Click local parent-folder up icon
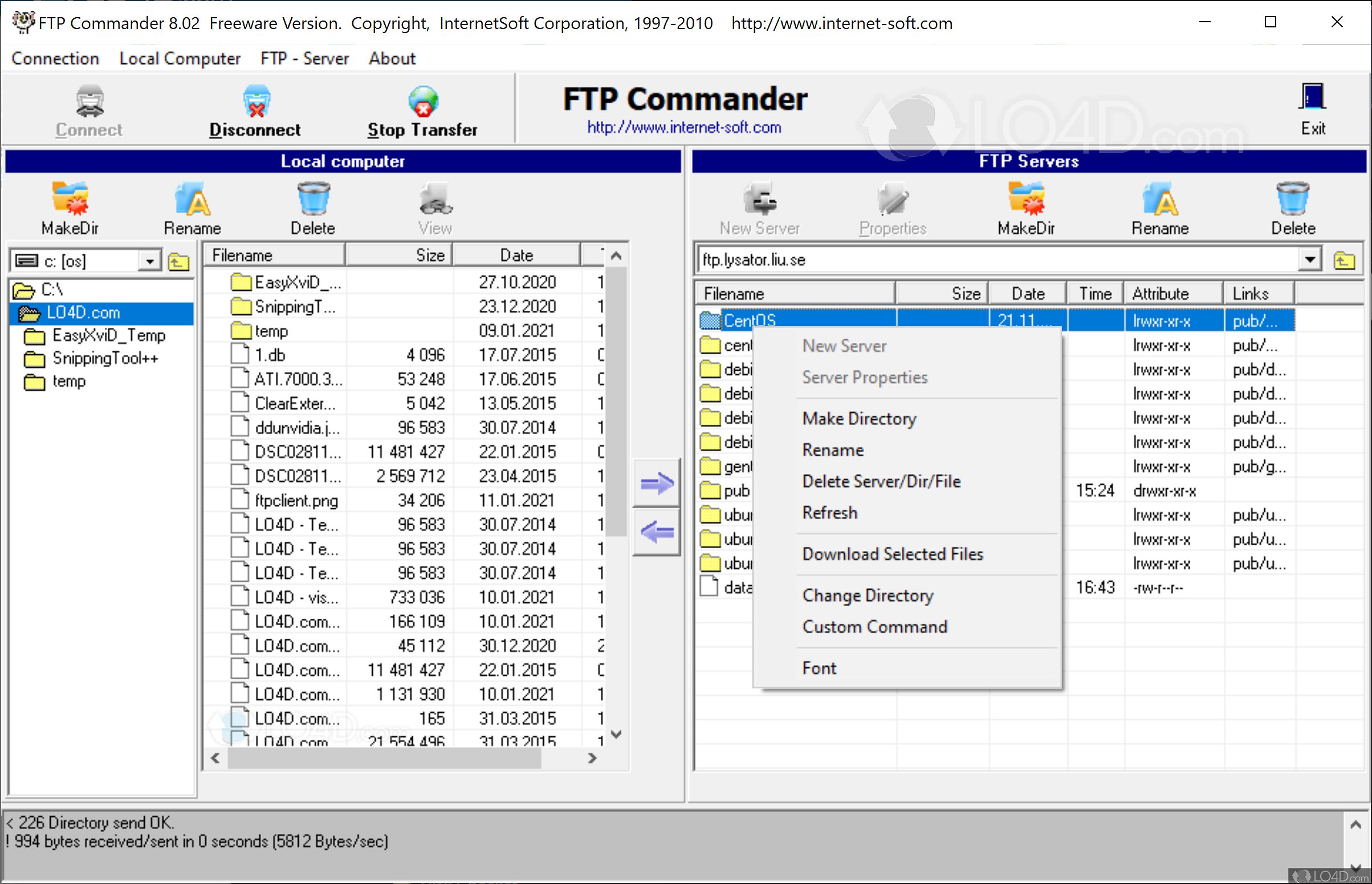This screenshot has width=1372, height=884. tap(179, 262)
